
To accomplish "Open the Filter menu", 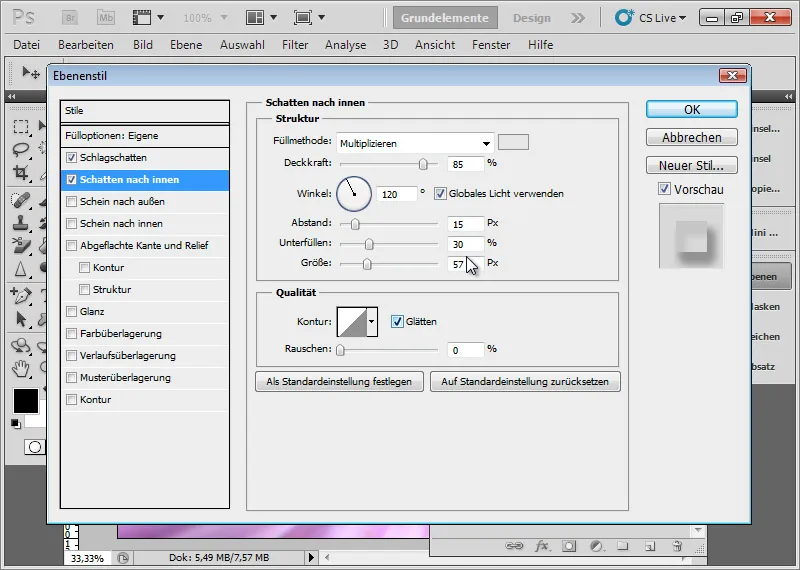I will [x=295, y=45].
